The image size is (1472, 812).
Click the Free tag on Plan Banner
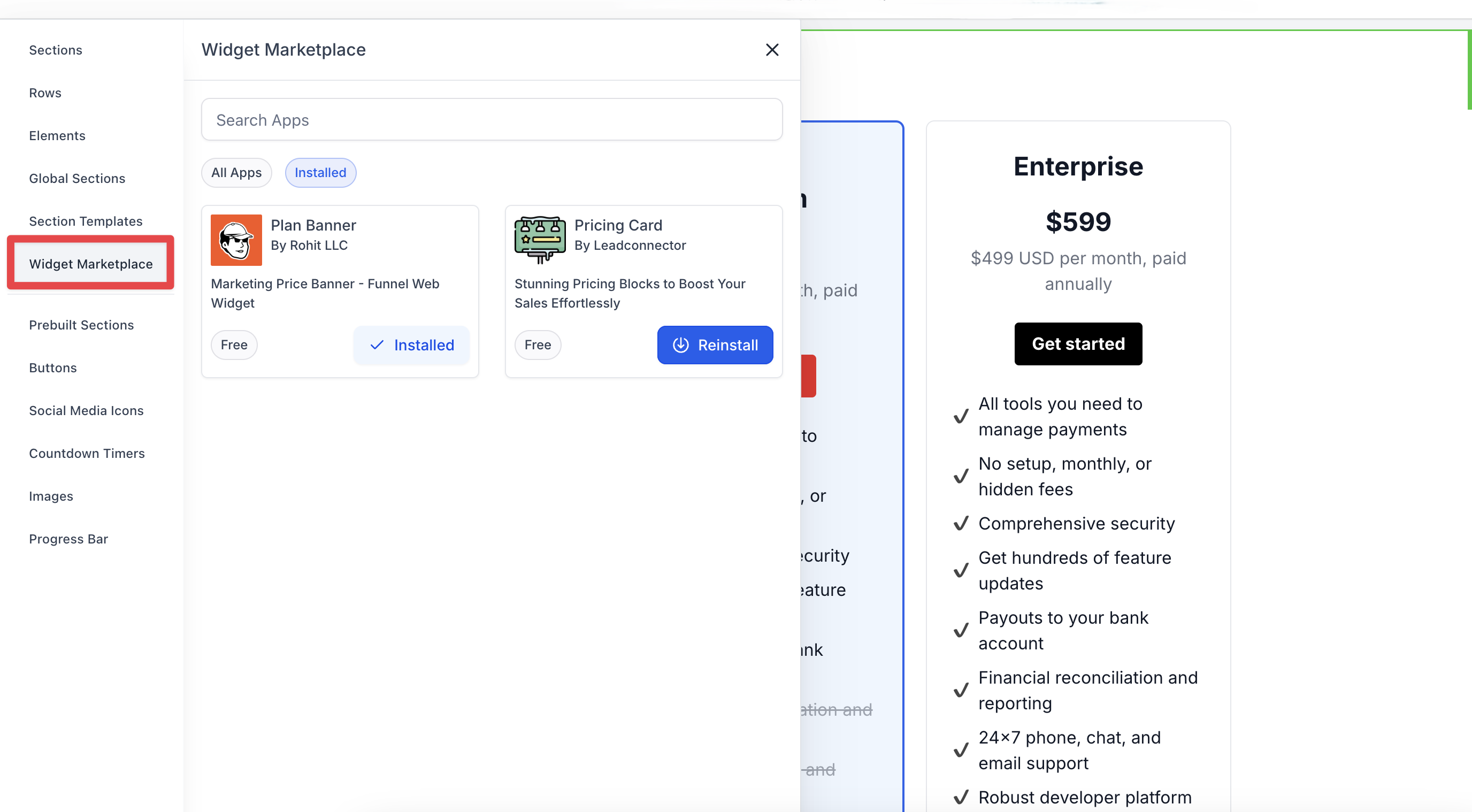tap(234, 345)
